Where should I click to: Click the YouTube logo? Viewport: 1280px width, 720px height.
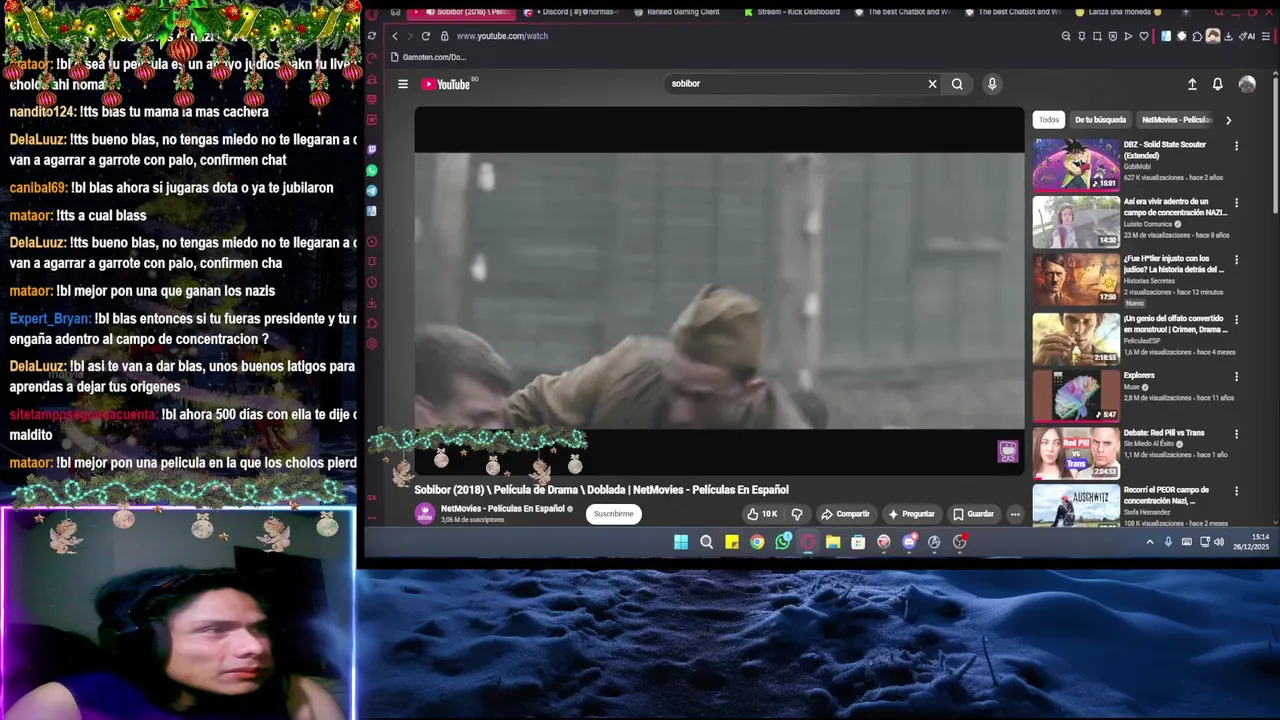pyautogui.click(x=446, y=84)
